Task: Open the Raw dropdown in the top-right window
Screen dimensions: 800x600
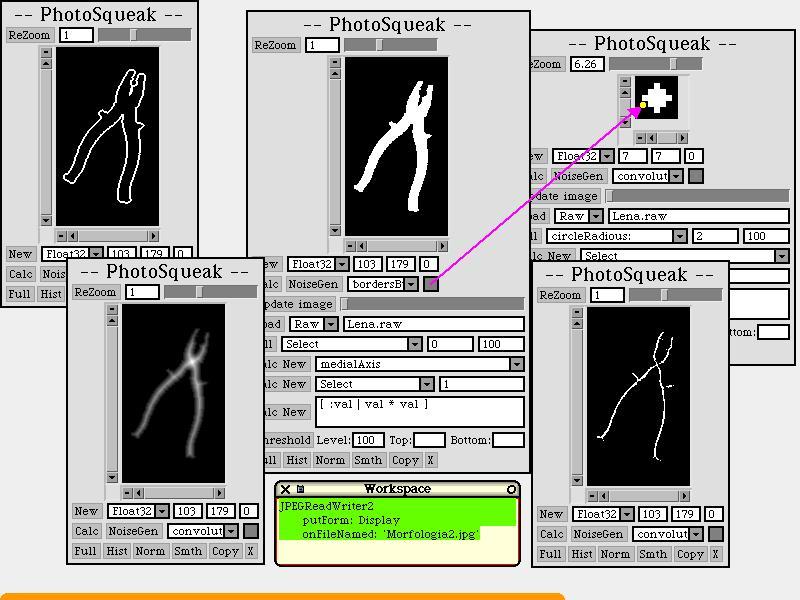Action: (x=596, y=216)
